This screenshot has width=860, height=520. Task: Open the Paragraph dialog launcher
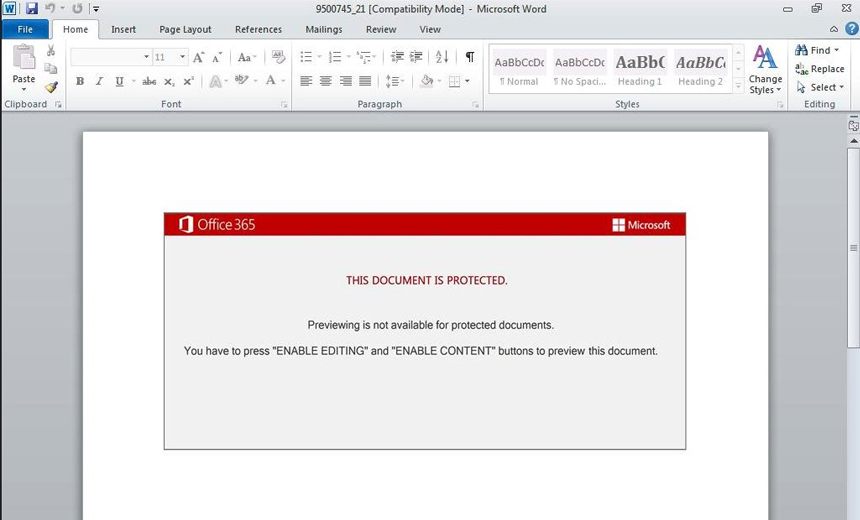point(476,104)
